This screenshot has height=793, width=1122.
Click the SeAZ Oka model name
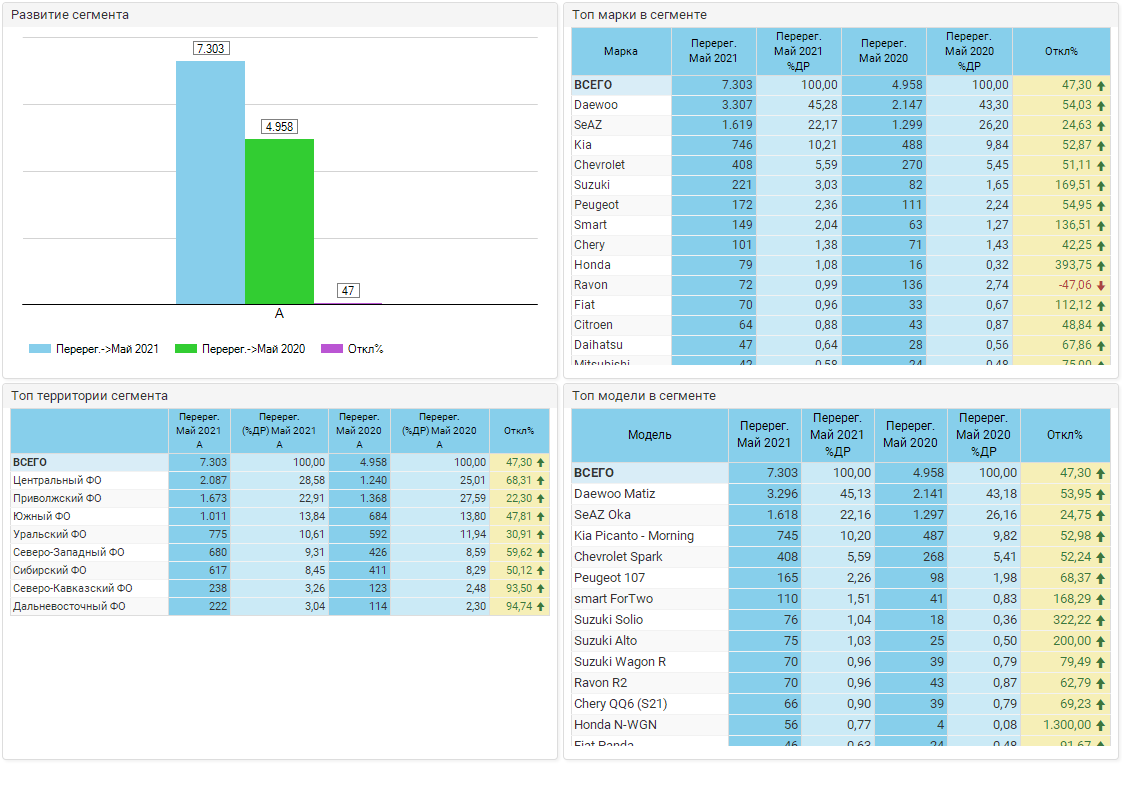[602, 515]
